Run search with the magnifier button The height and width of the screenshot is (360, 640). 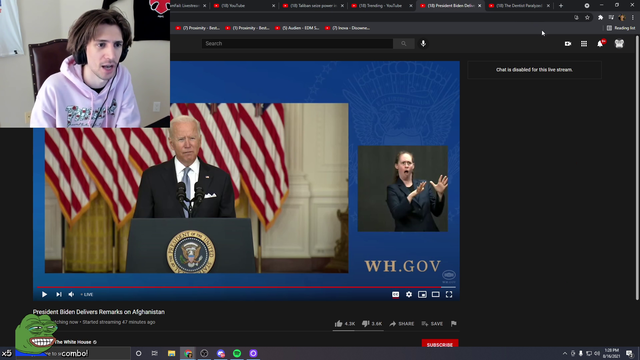404,43
